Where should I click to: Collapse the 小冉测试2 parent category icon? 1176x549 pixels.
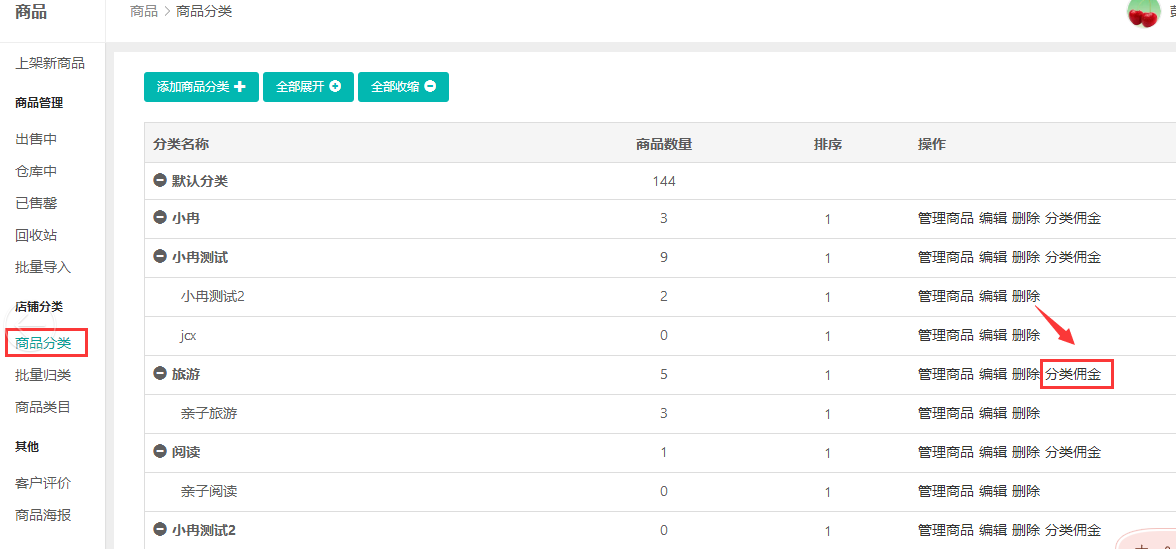pos(159,530)
